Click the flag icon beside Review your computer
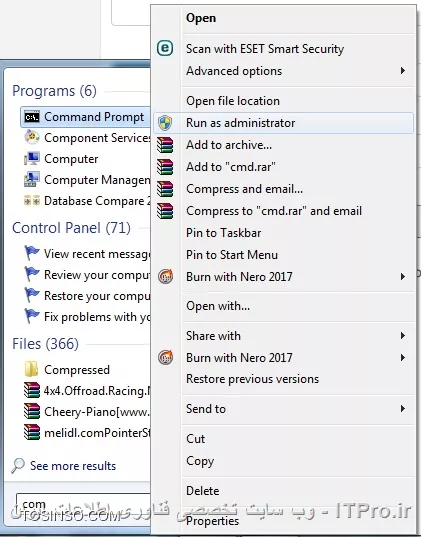The height and width of the screenshot is (537, 421). (x=32, y=274)
